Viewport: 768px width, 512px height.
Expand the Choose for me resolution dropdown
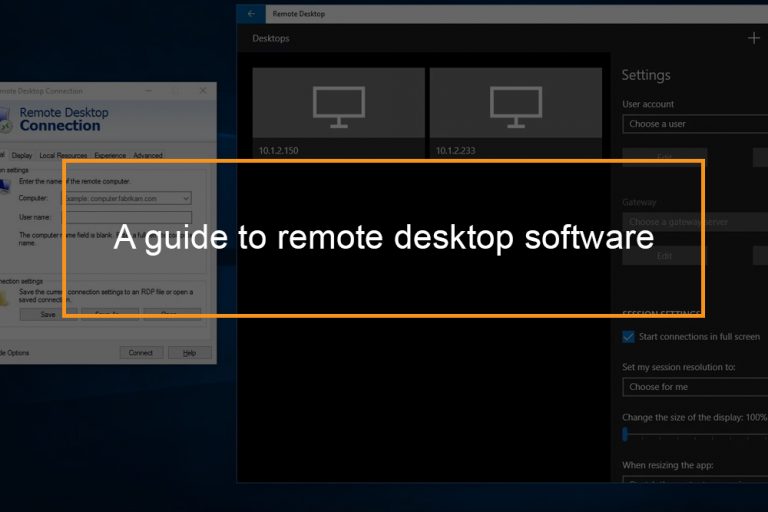tap(694, 387)
